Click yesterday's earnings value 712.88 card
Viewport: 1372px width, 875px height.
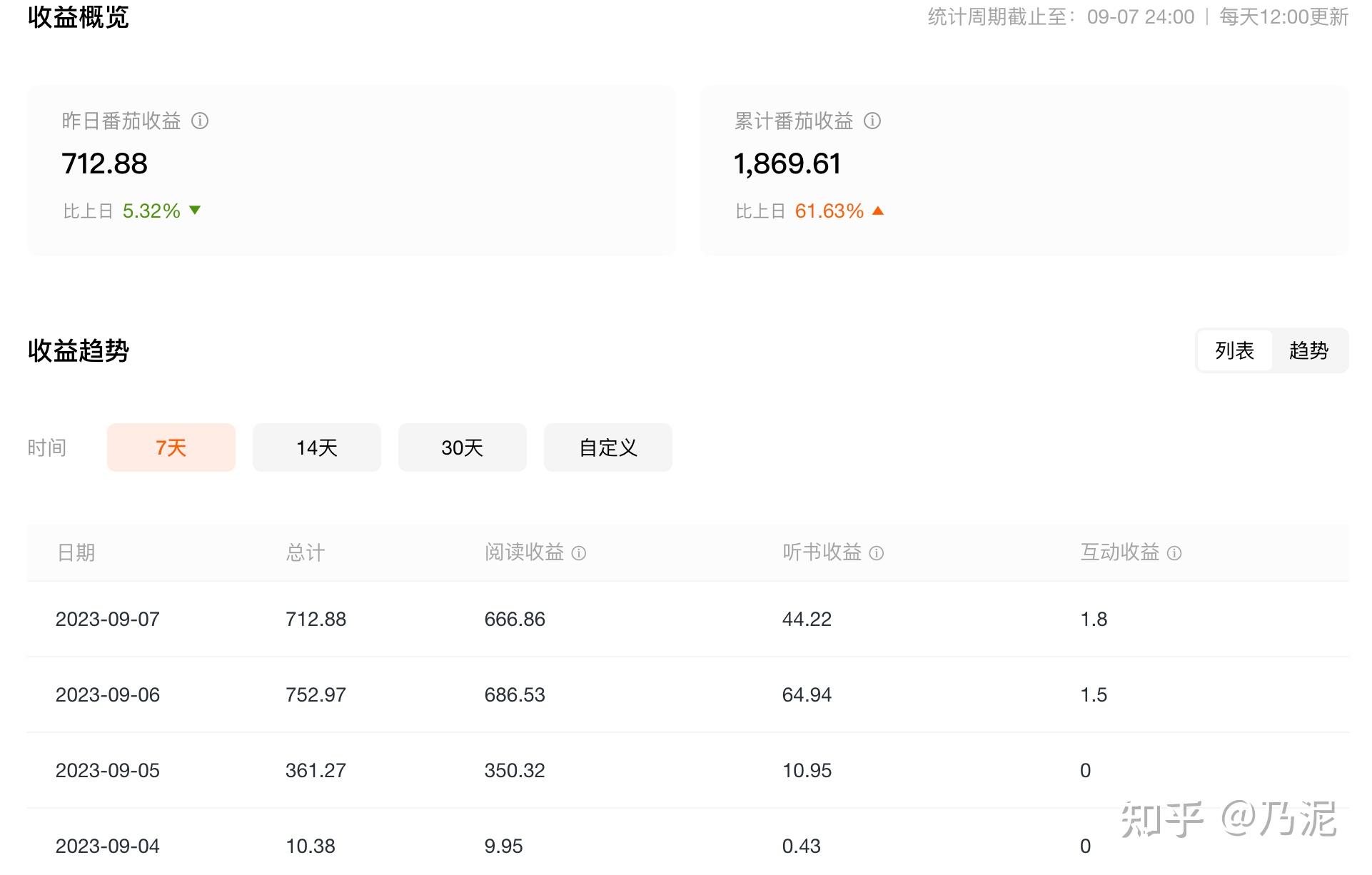pyautogui.click(x=105, y=163)
